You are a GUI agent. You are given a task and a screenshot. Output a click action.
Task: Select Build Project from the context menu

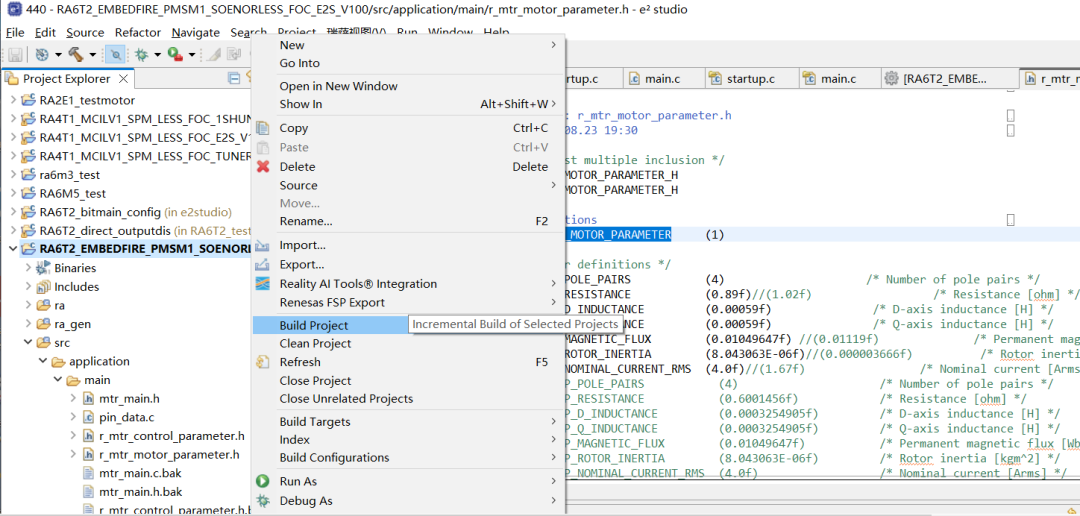click(314, 325)
